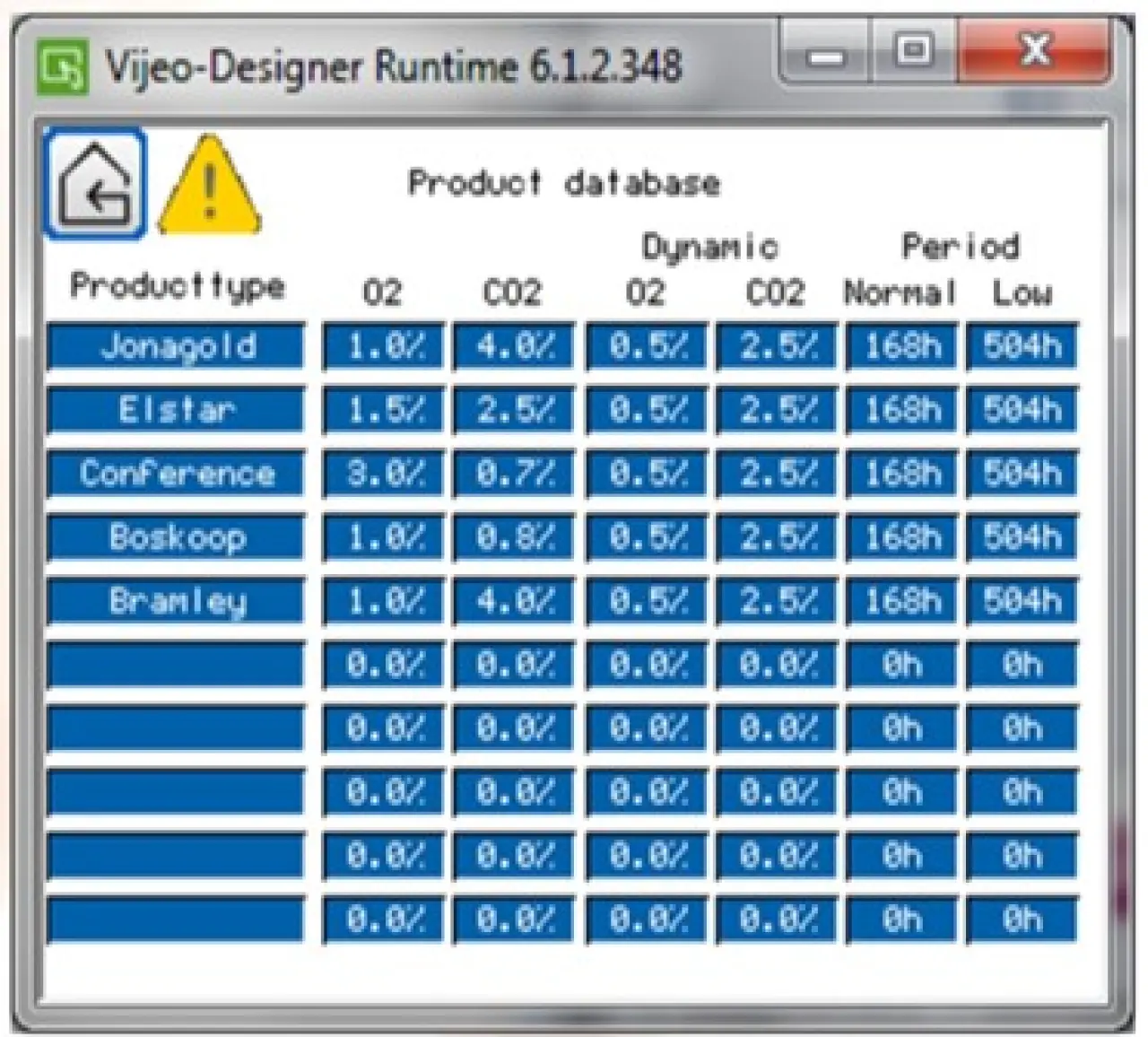The width and height of the screenshot is (1148, 1037).
Task: Edit Elstar CO2 value 2.5%
Action: point(514,410)
